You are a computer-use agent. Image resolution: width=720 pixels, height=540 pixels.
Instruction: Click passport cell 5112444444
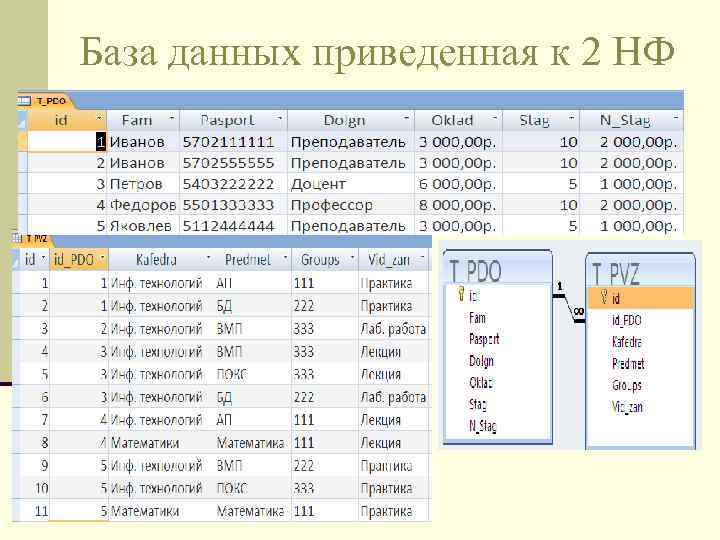coord(233,226)
